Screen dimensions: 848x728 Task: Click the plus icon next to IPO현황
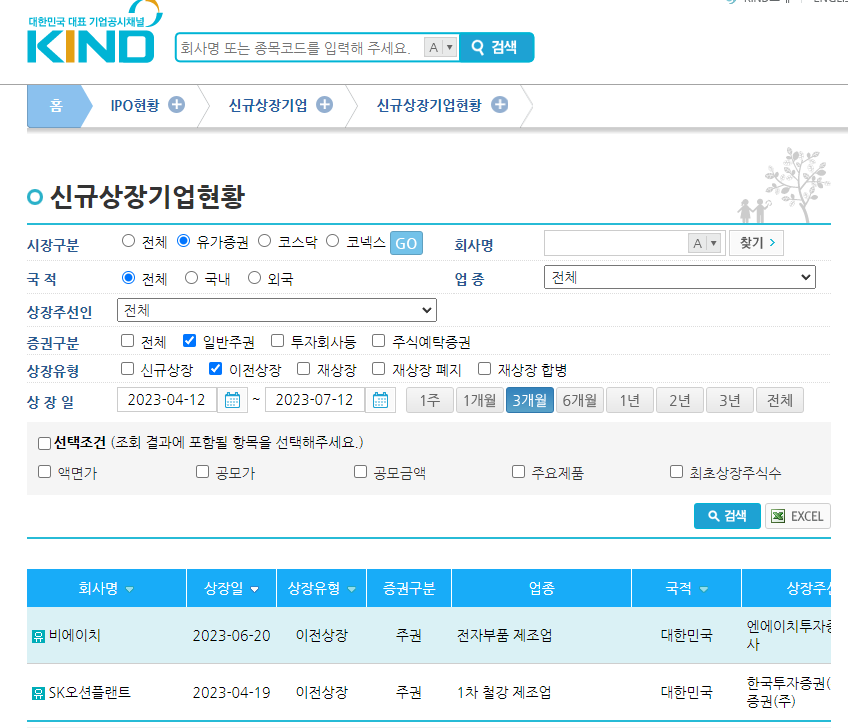pyautogui.click(x=176, y=105)
